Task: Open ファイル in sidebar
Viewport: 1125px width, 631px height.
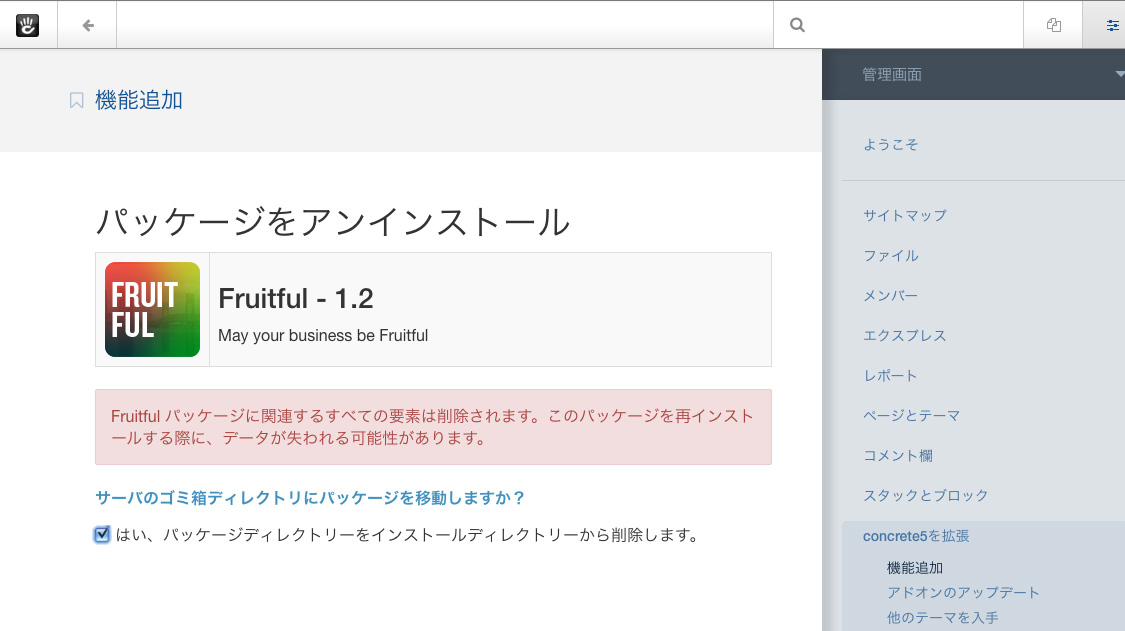Action: (x=890, y=256)
